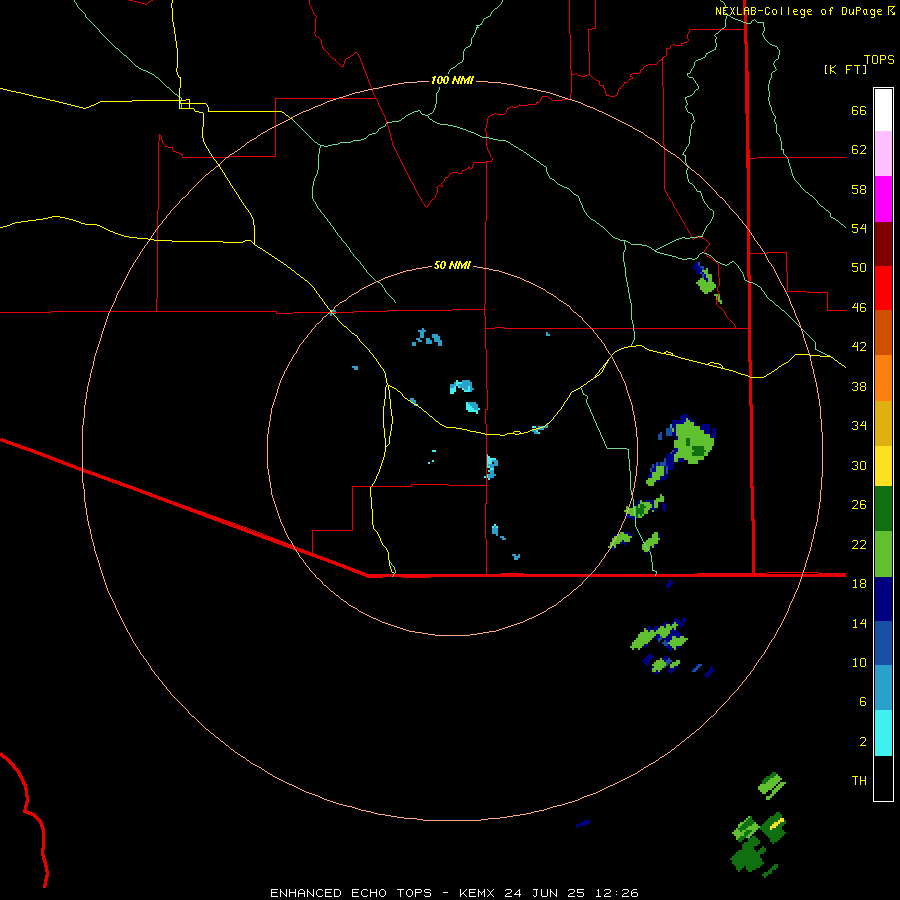Click the legend value 58
Screen dimensions: 900x900
[x=859, y=189]
